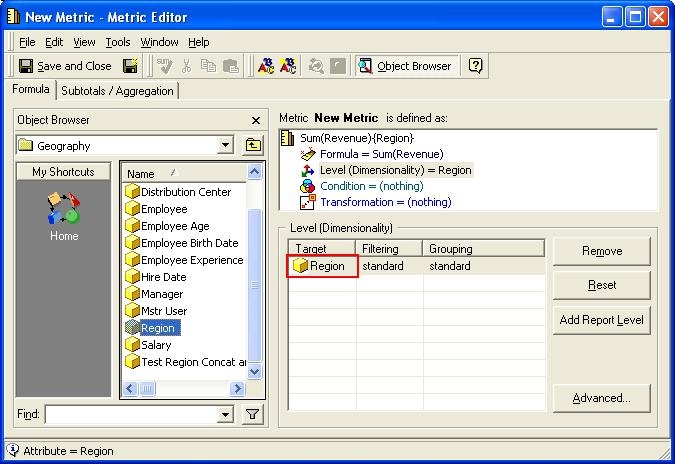
Task: Click the filter funnel icon beside Find
Action: (x=253, y=414)
